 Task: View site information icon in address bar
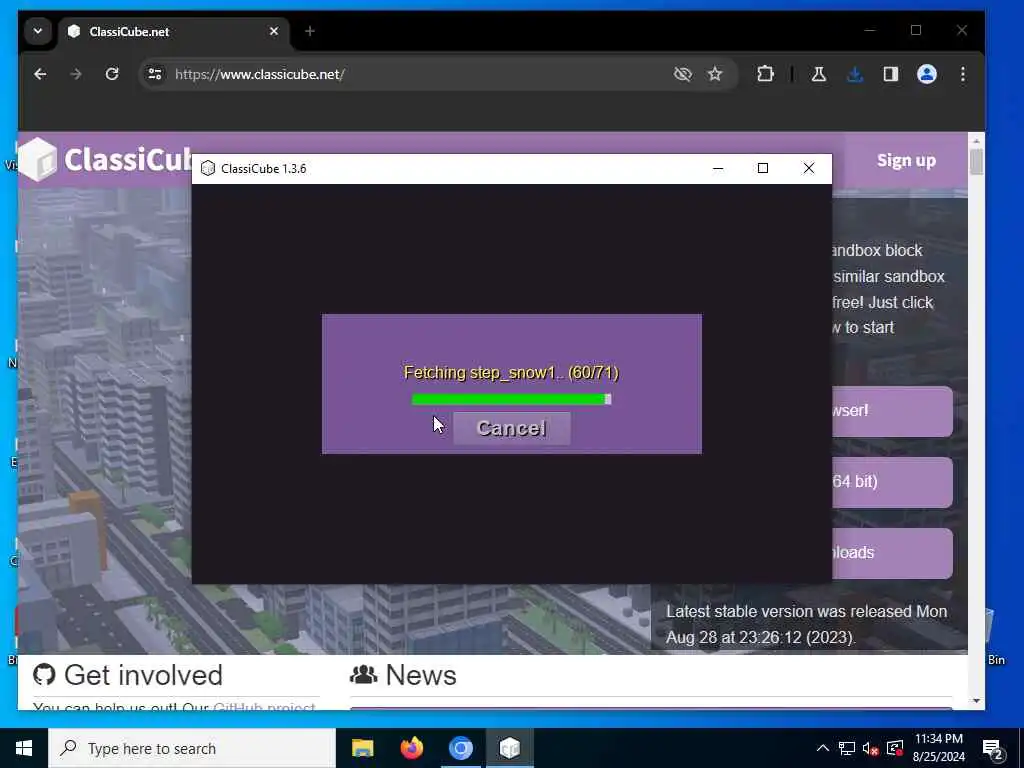pos(155,74)
